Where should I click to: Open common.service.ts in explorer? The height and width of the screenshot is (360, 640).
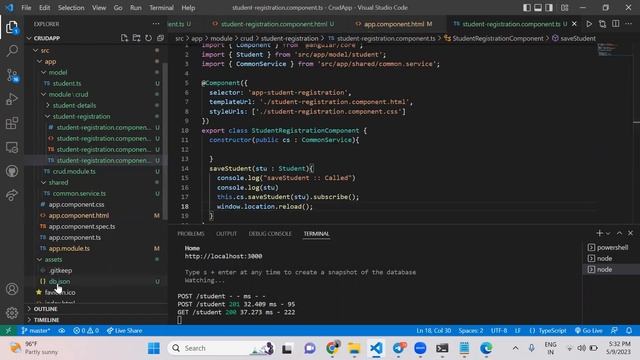(79, 193)
